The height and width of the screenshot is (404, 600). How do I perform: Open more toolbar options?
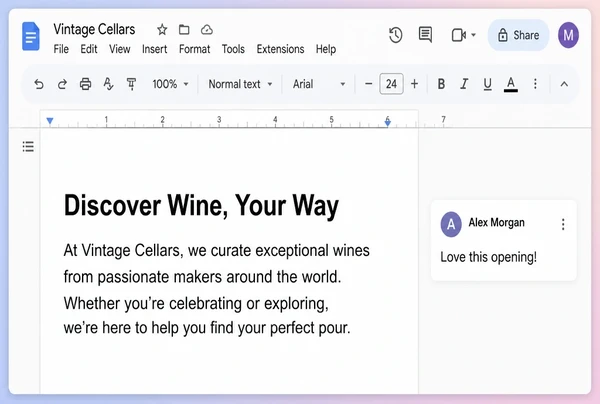[535, 84]
